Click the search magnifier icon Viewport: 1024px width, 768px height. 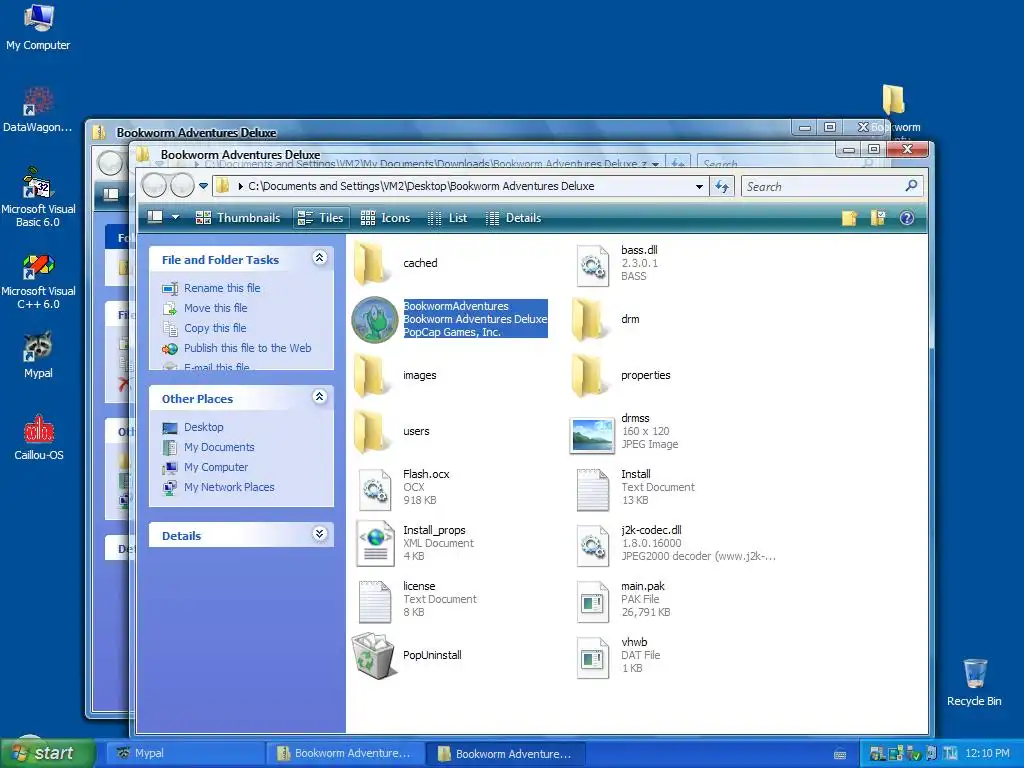click(912, 186)
